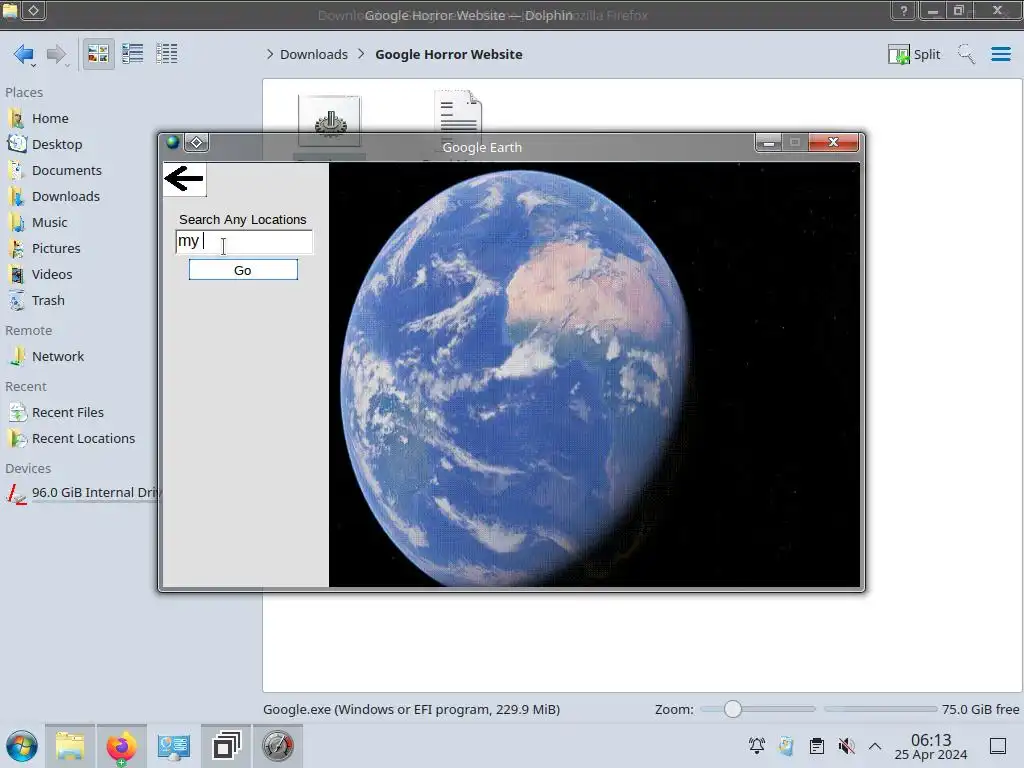Open the Start menu orb
This screenshot has height=768, width=1024.
click(22, 746)
